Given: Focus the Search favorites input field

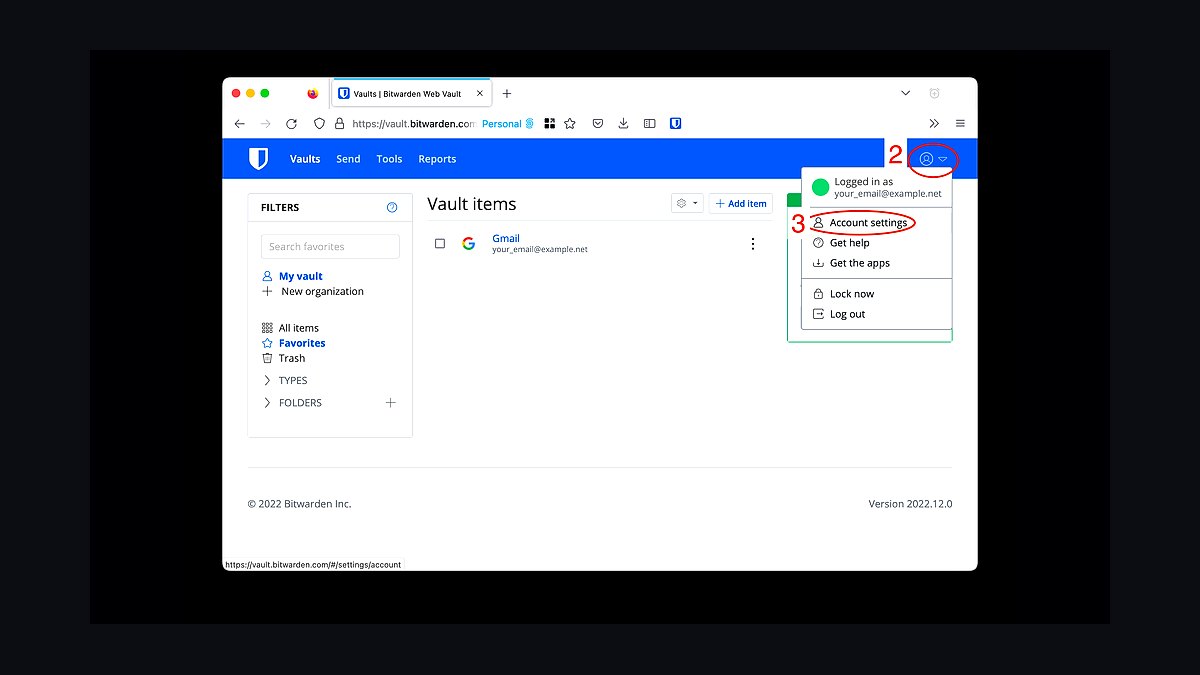Looking at the screenshot, I should click(x=330, y=247).
